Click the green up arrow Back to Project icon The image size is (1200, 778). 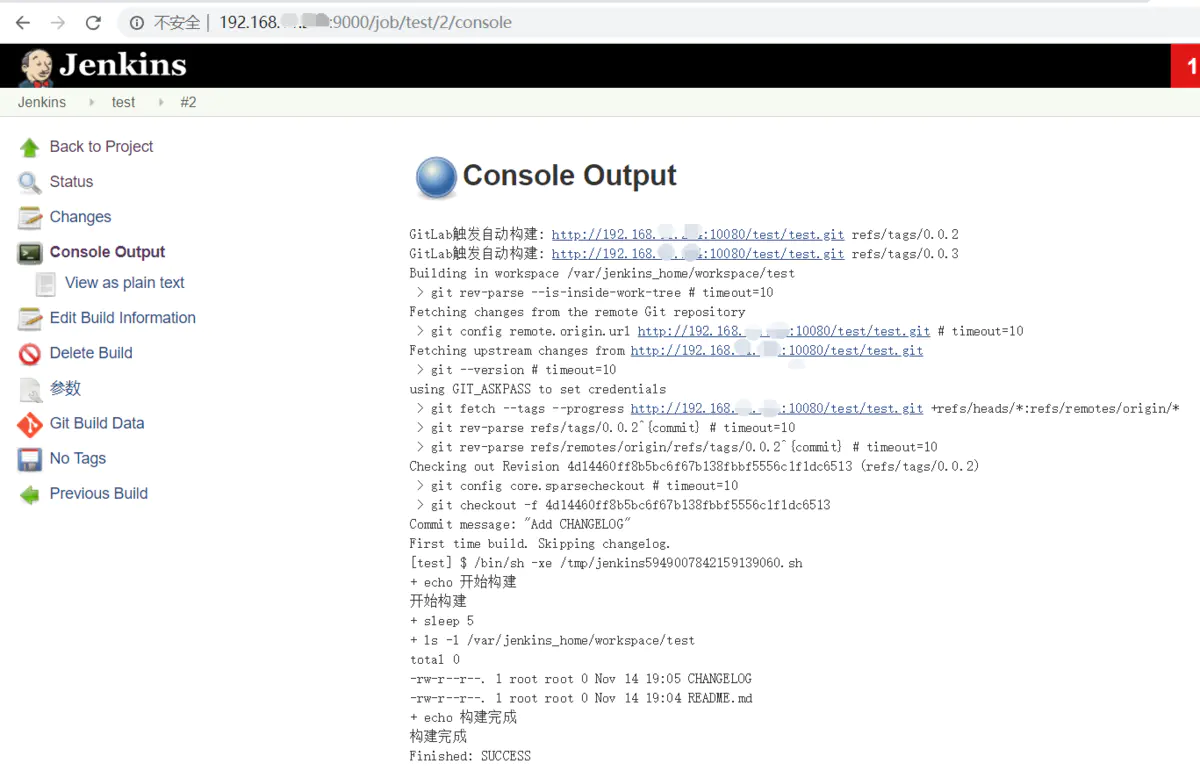click(x=30, y=147)
